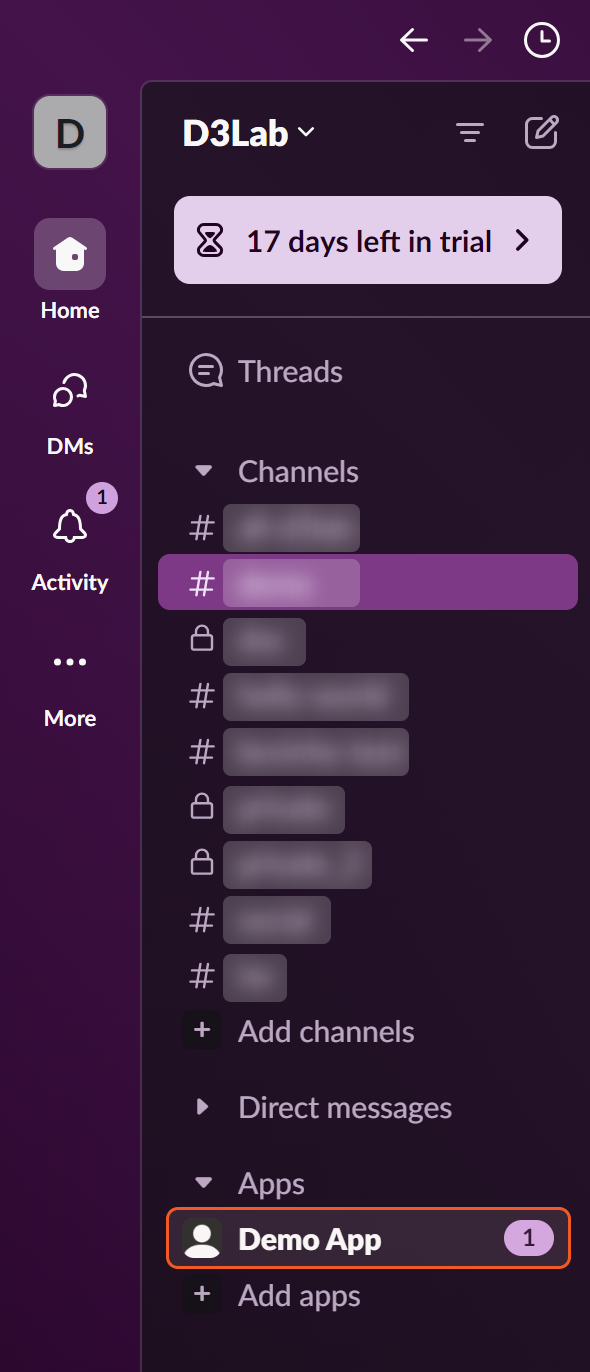Click Add apps
The image size is (590, 1372).
click(299, 1296)
